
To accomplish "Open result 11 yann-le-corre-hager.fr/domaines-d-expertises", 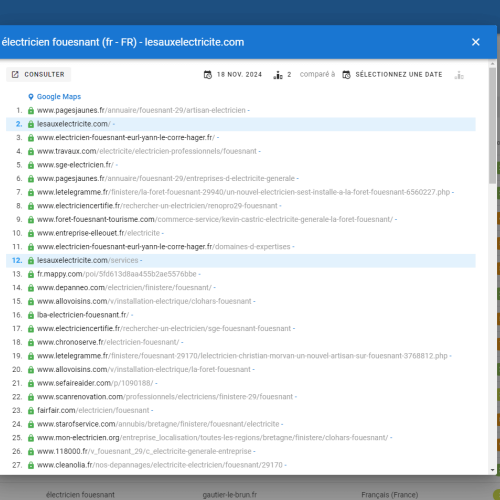I will click(164, 247).
